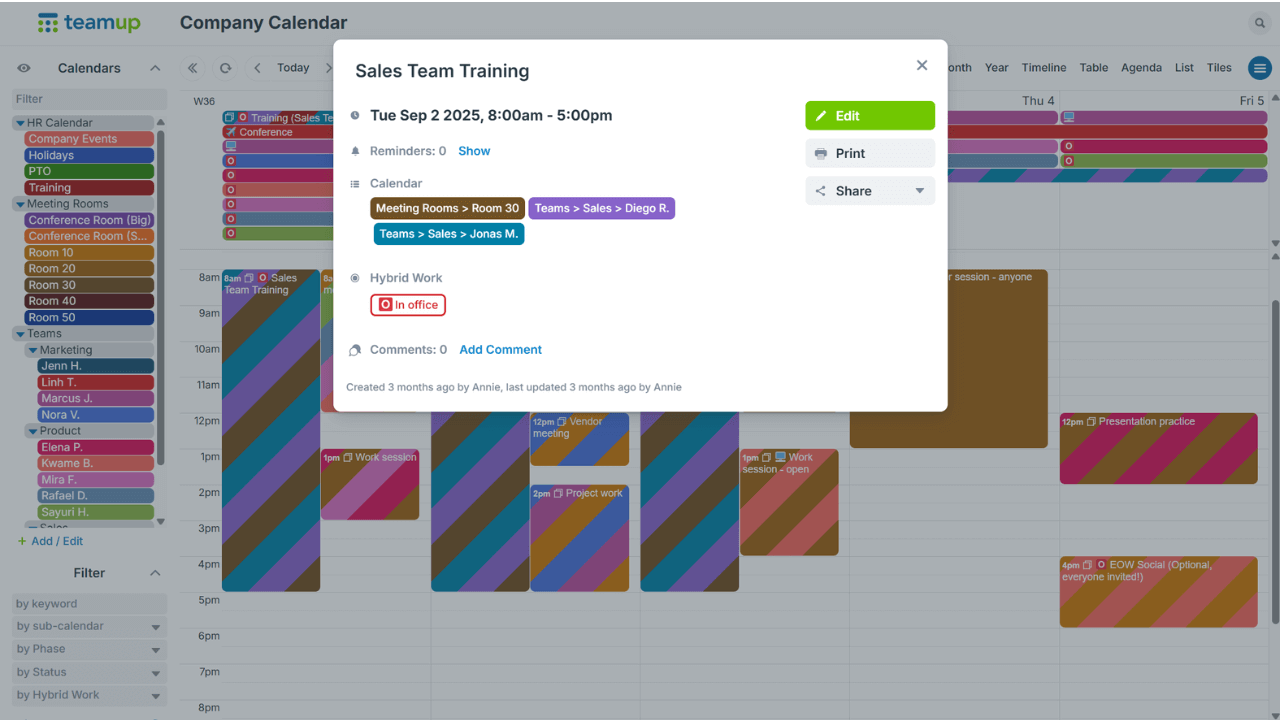Collapse sidebar with double-chevron icon
This screenshot has width=1280, height=720.
[x=193, y=68]
